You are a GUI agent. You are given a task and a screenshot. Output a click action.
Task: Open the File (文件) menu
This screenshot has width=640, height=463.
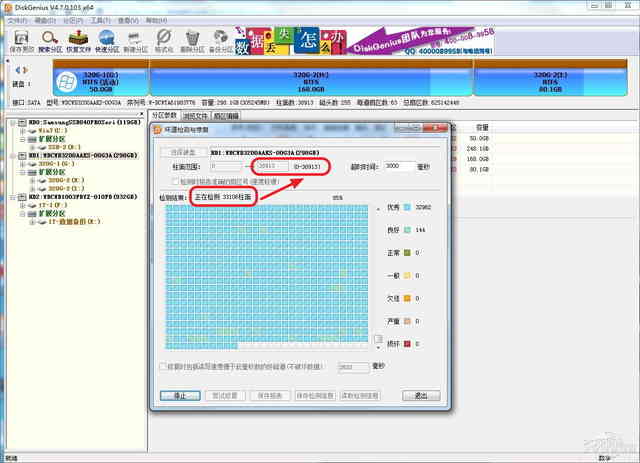point(18,20)
